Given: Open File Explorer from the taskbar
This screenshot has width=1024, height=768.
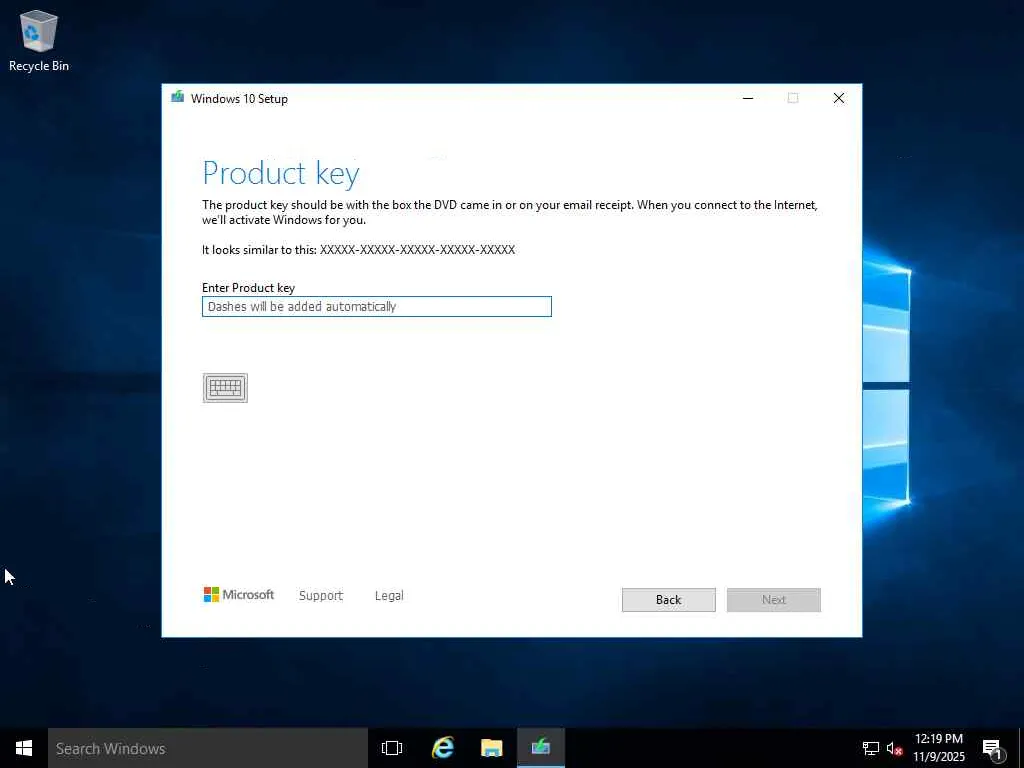Looking at the screenshot, I should point(492,748).
